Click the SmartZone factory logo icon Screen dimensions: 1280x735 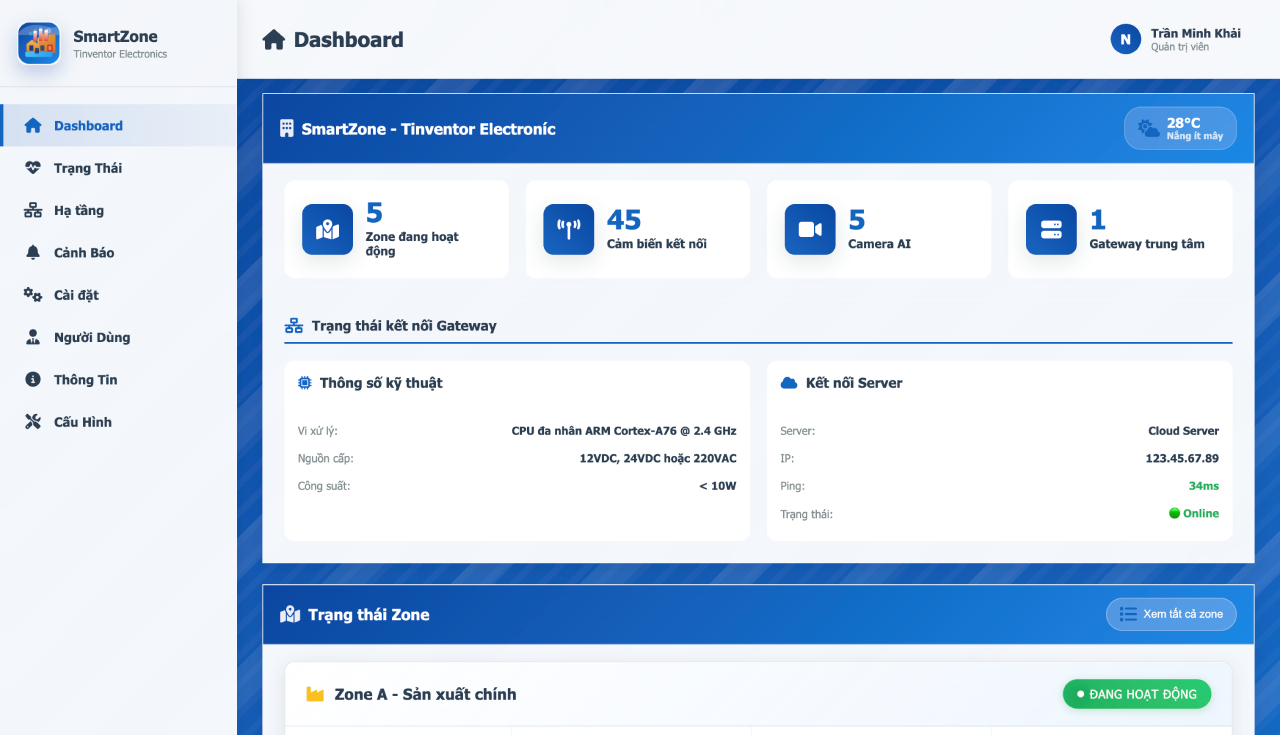39,43
